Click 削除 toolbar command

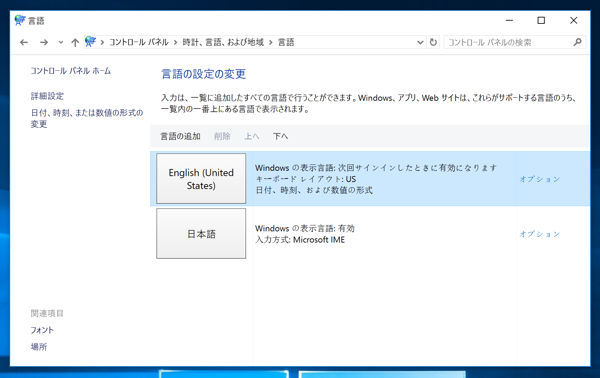click(x=222, y=136)
